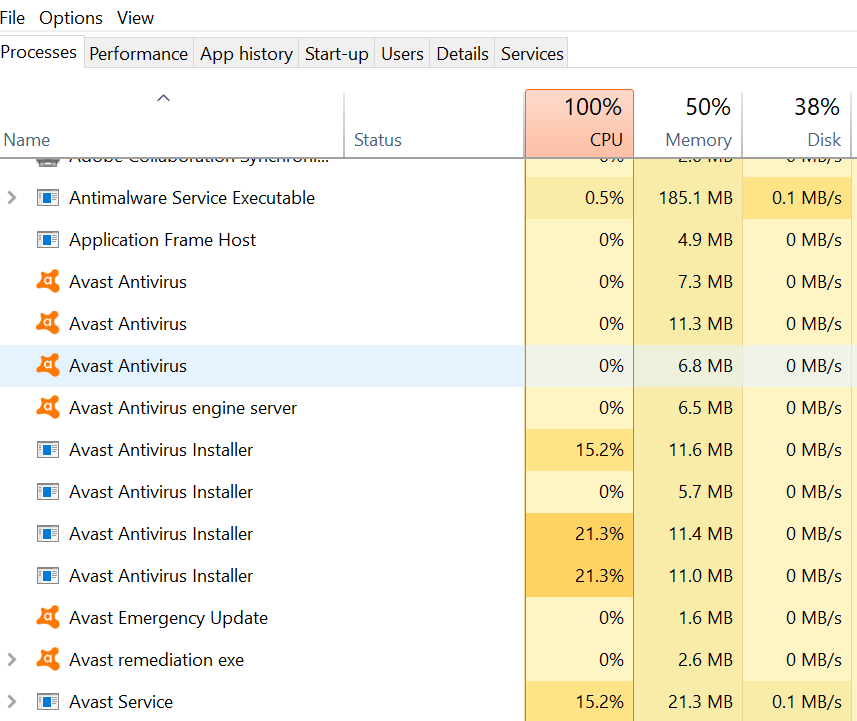Viewport: 857px width, 721px height.
Task: Click Avast icon of the 7.3 MB process
Action: (x=48, y=281)
